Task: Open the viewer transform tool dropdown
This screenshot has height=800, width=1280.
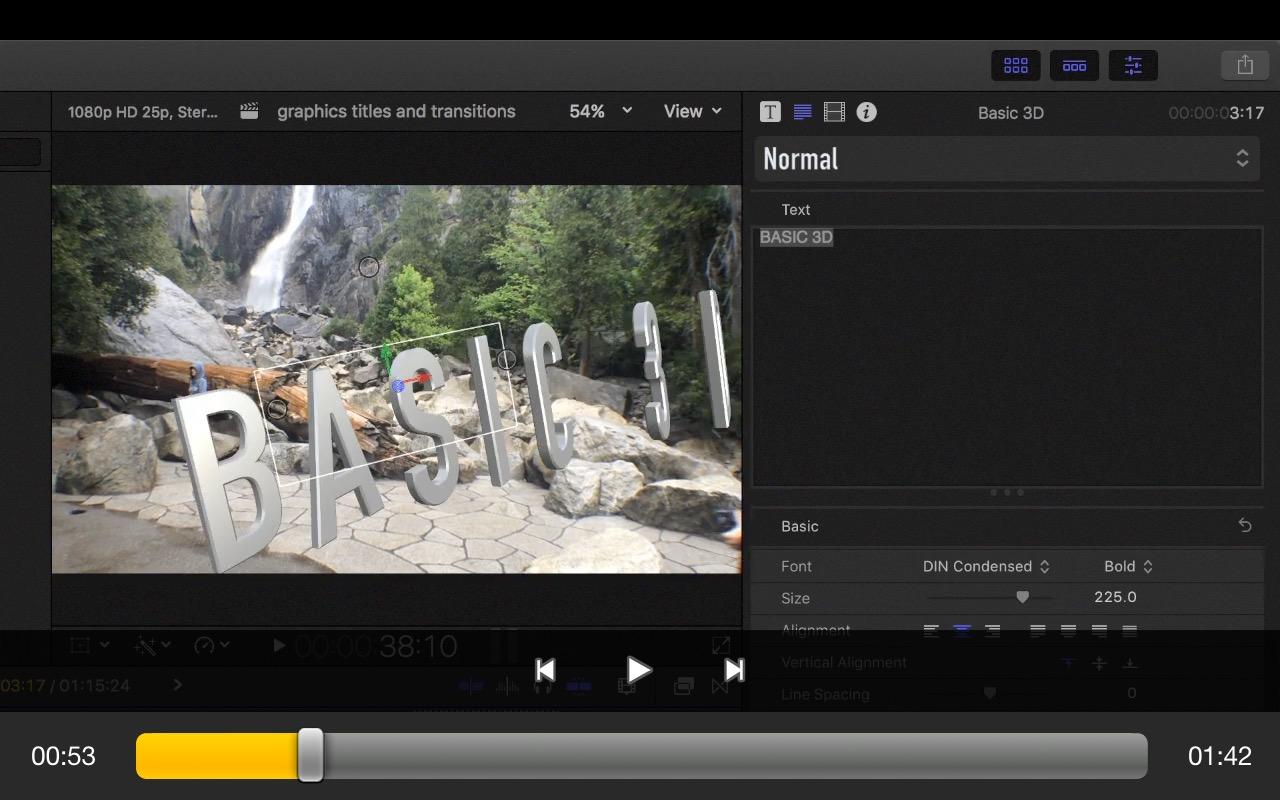Action: (90, 646)
